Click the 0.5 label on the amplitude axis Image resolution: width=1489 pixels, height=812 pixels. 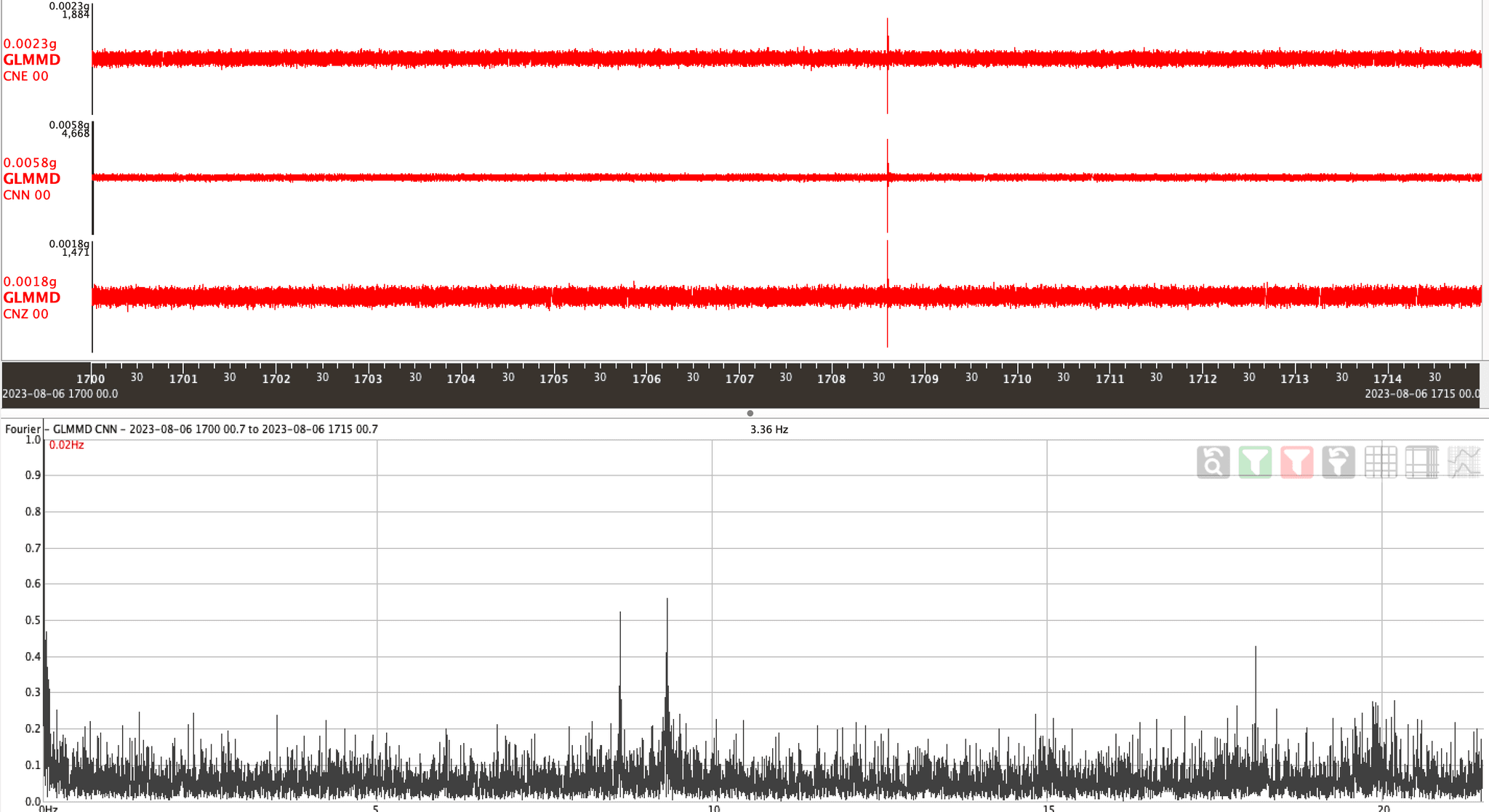[33, 620]
